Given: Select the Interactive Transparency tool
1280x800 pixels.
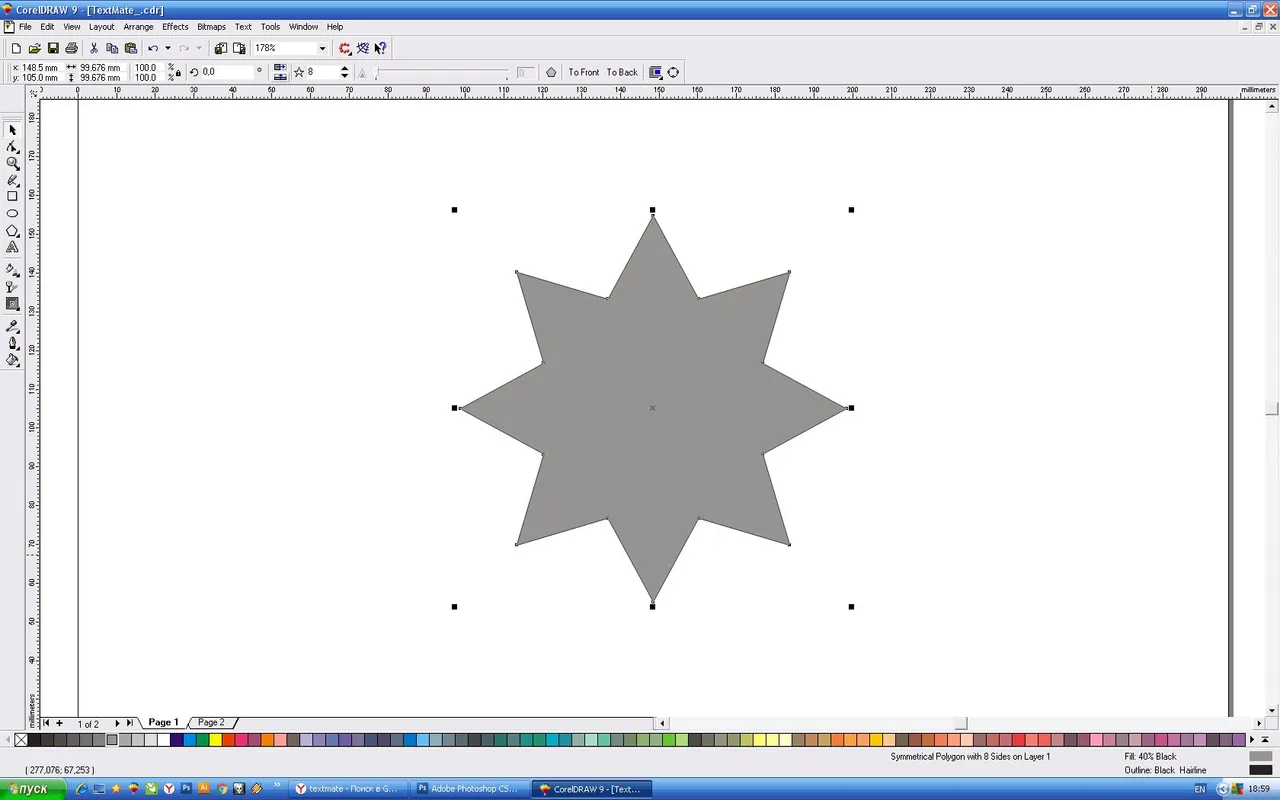Looking at the screenshot, I should click(x=13, y=287).
